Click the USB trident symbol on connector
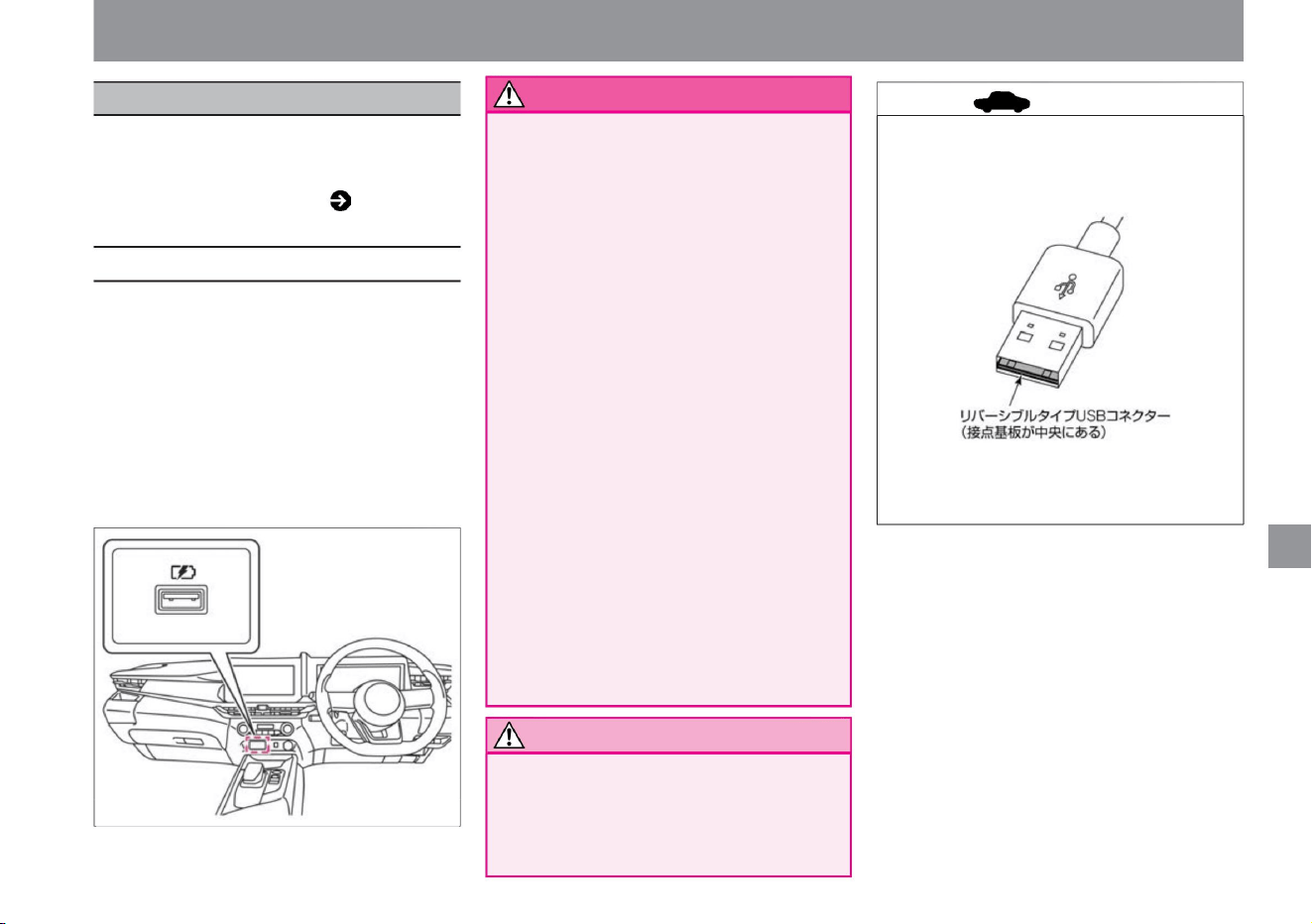The height and width of the screenshot is (924, 1312). point(1066,286)
